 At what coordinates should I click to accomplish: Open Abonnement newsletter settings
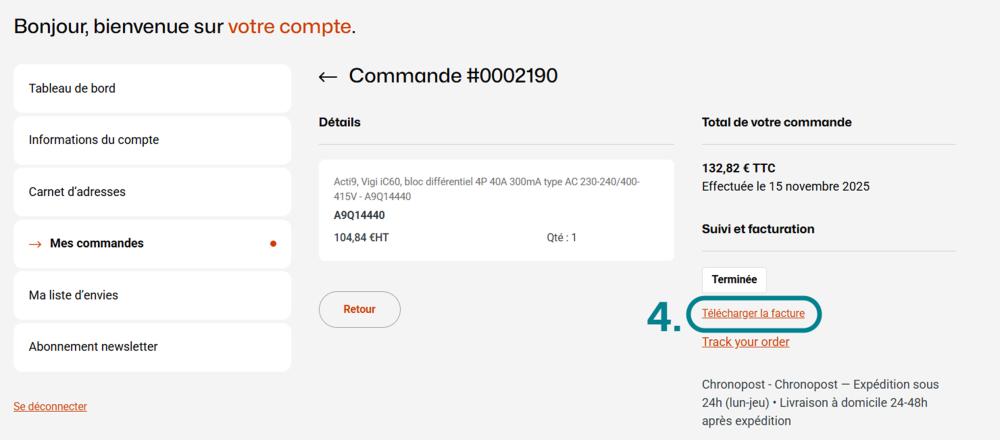(x=152, y=347)
